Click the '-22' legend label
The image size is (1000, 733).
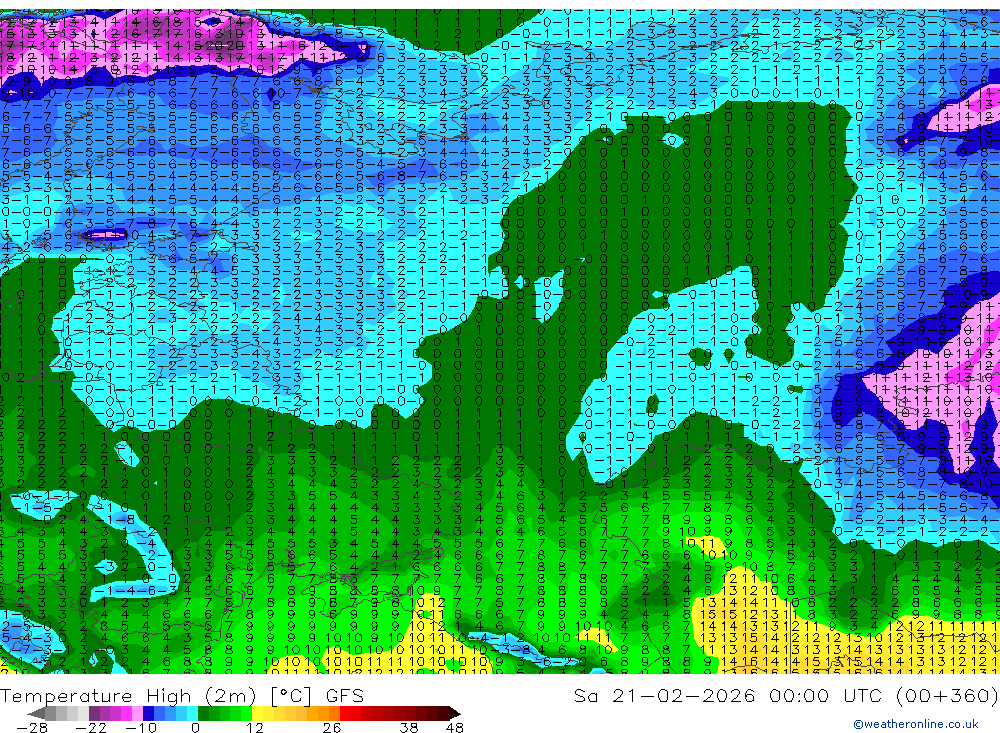[91, 727]
